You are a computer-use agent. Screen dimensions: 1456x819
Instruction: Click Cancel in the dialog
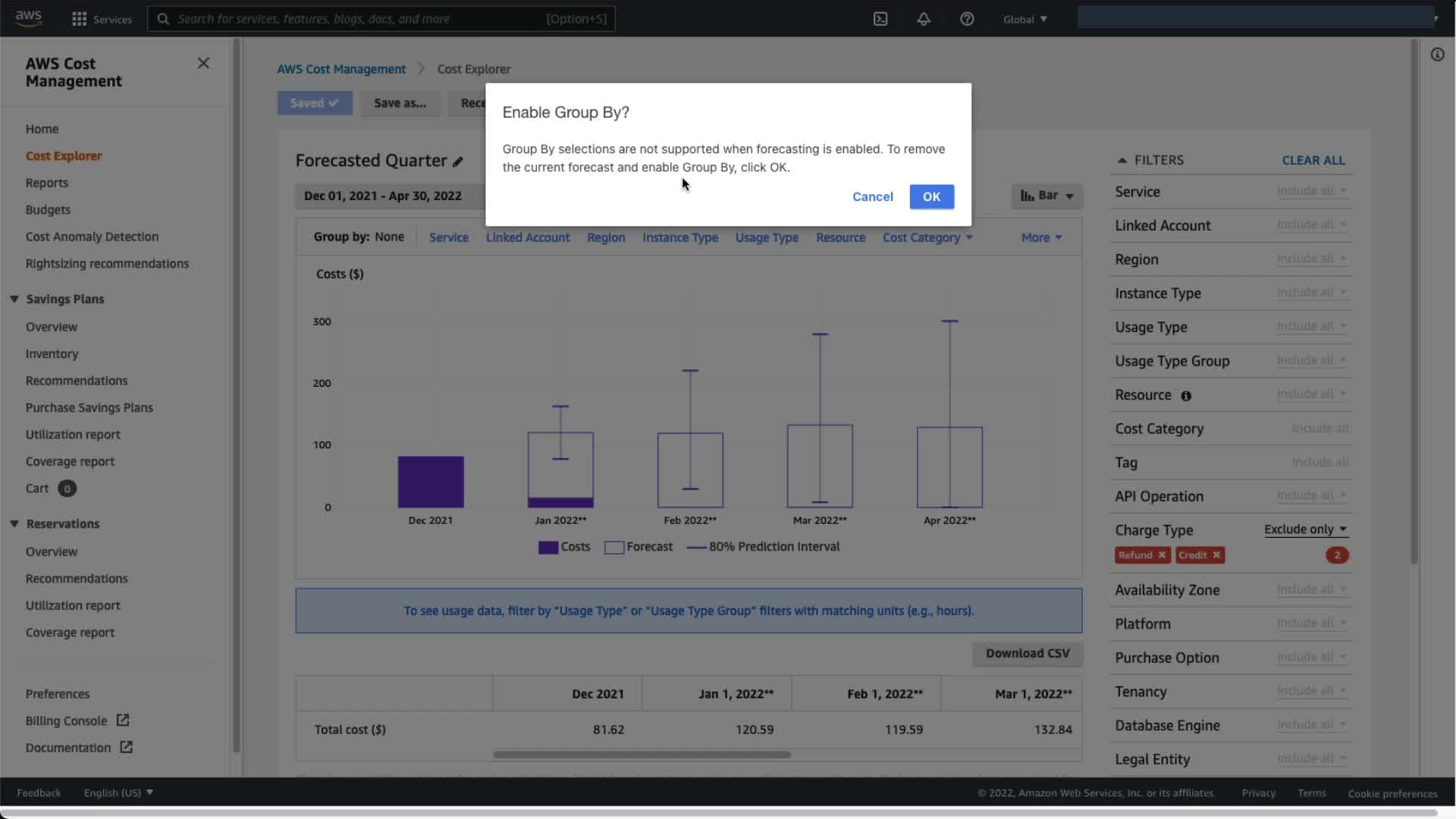pos(872,196)
